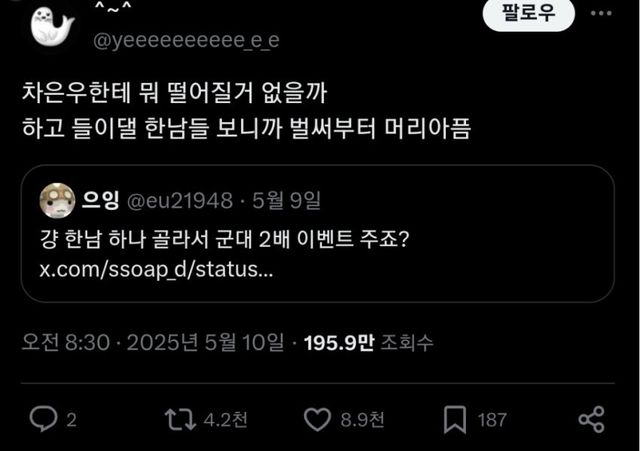The height and width of the screenshot is (451, 640).
Task: Click the quoted author name 으잉
Action: click(100, 200)
